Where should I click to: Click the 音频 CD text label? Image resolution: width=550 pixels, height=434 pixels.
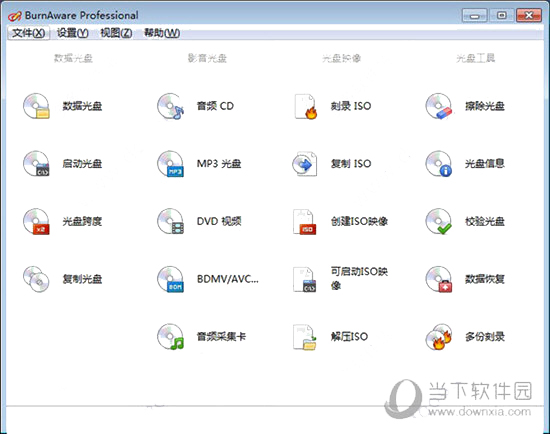click(215, 106)
